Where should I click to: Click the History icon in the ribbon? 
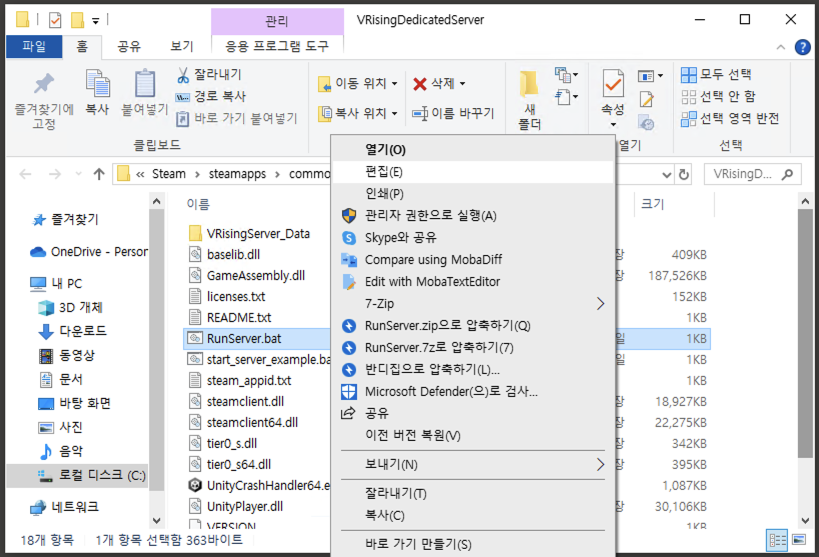point(647,123)
